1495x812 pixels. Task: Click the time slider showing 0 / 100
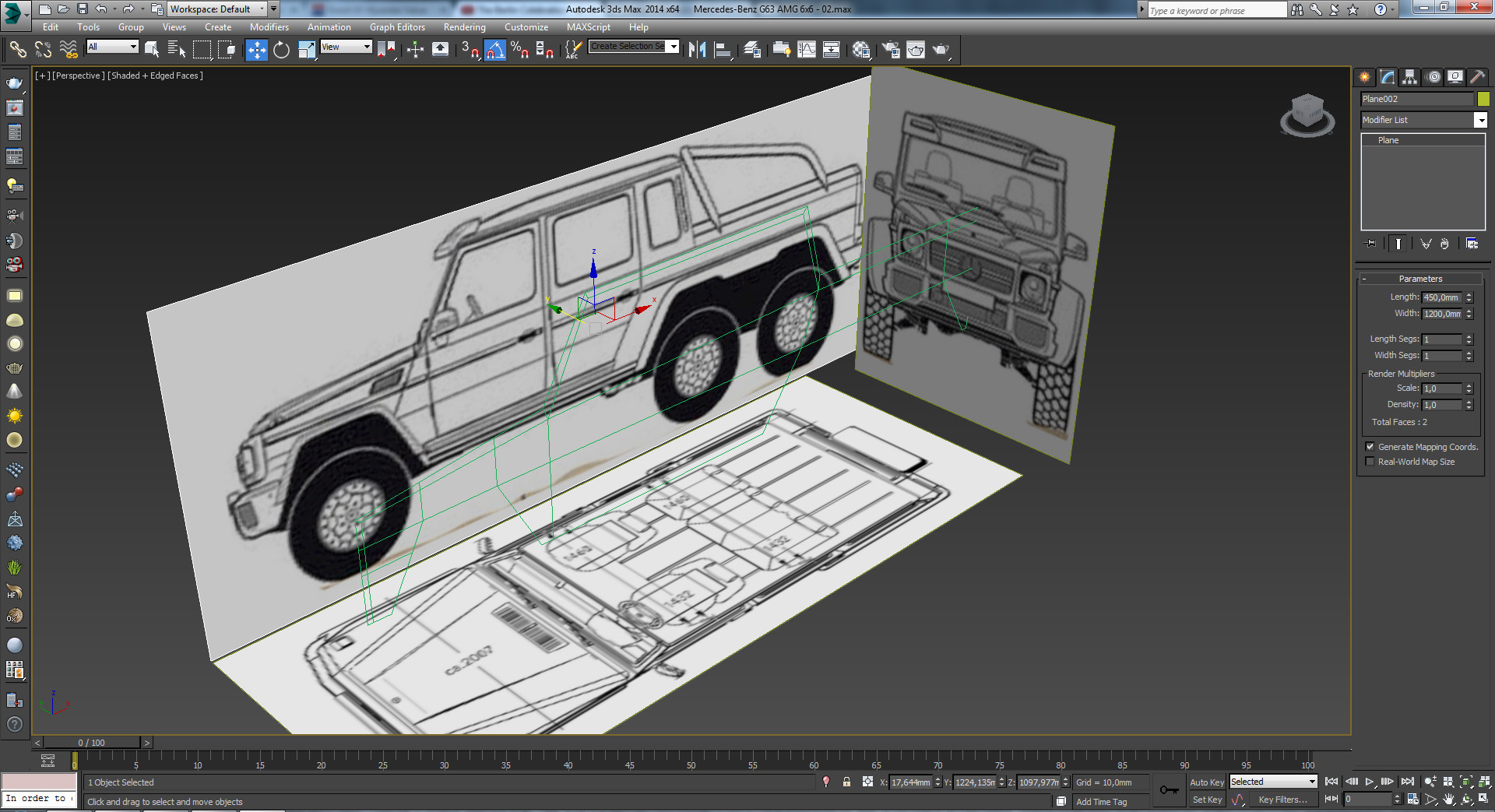92,743
